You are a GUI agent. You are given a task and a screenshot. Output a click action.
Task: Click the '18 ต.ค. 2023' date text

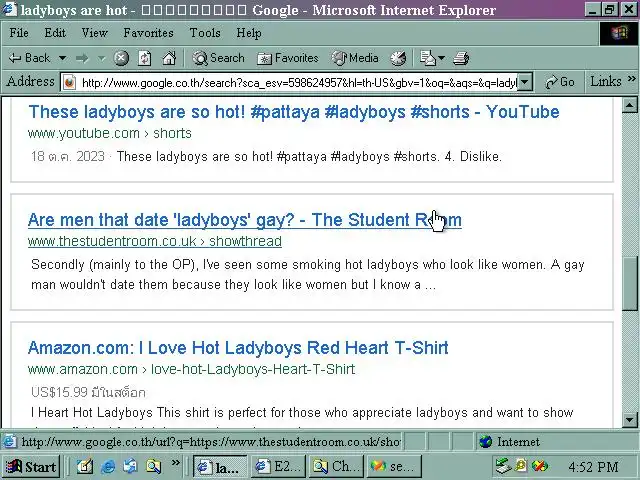click(x=68, y=156)
